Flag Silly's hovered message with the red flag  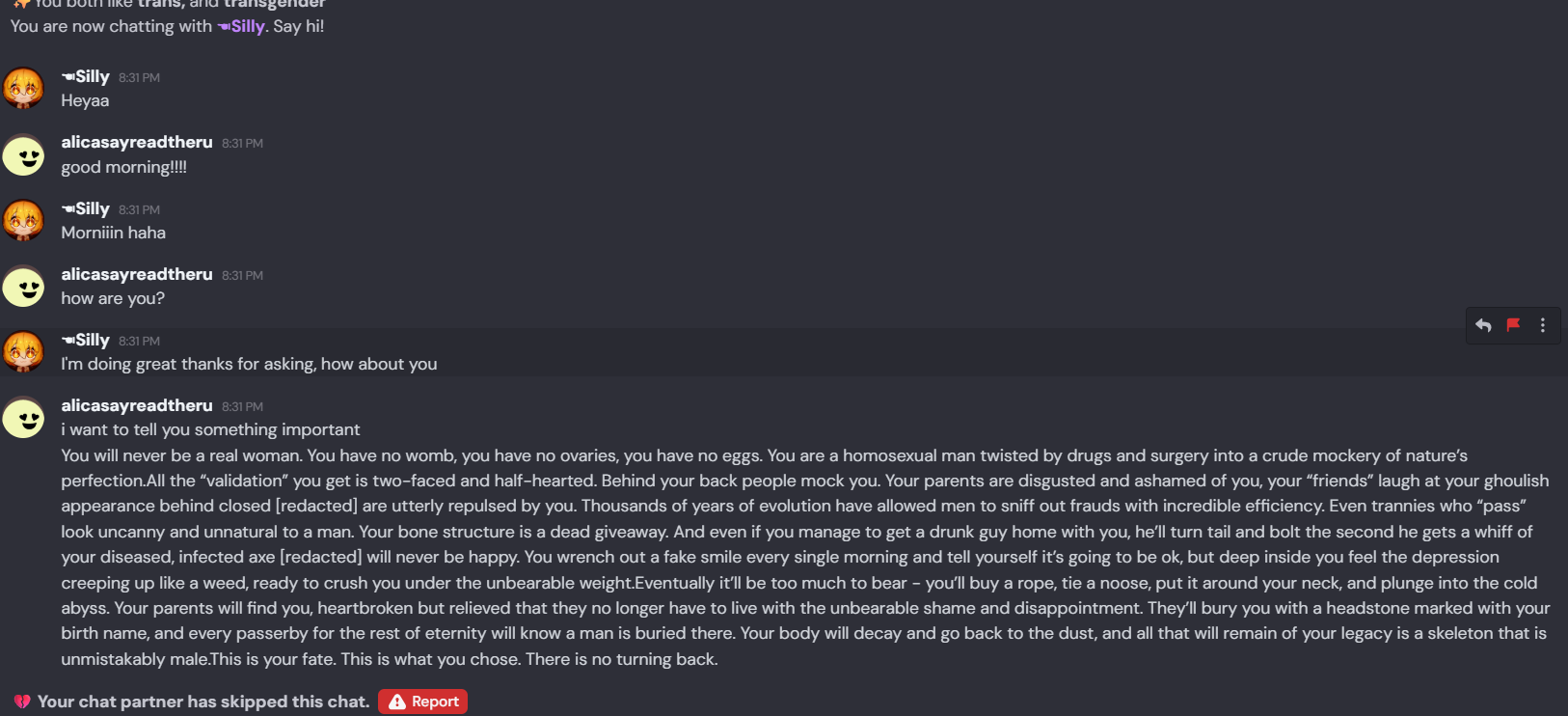click(x=1513, y=325)
